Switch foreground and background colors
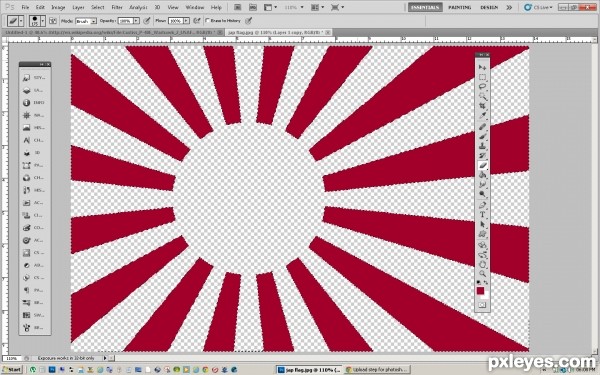The width and height of the screenshot is (600, 375). [x=486, y=282]
